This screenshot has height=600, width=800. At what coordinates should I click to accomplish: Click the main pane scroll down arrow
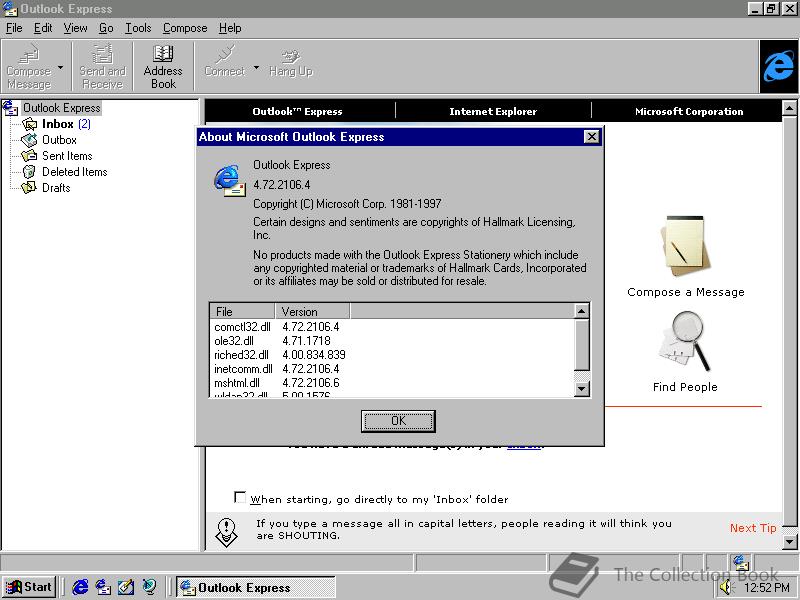pos(789,542)
